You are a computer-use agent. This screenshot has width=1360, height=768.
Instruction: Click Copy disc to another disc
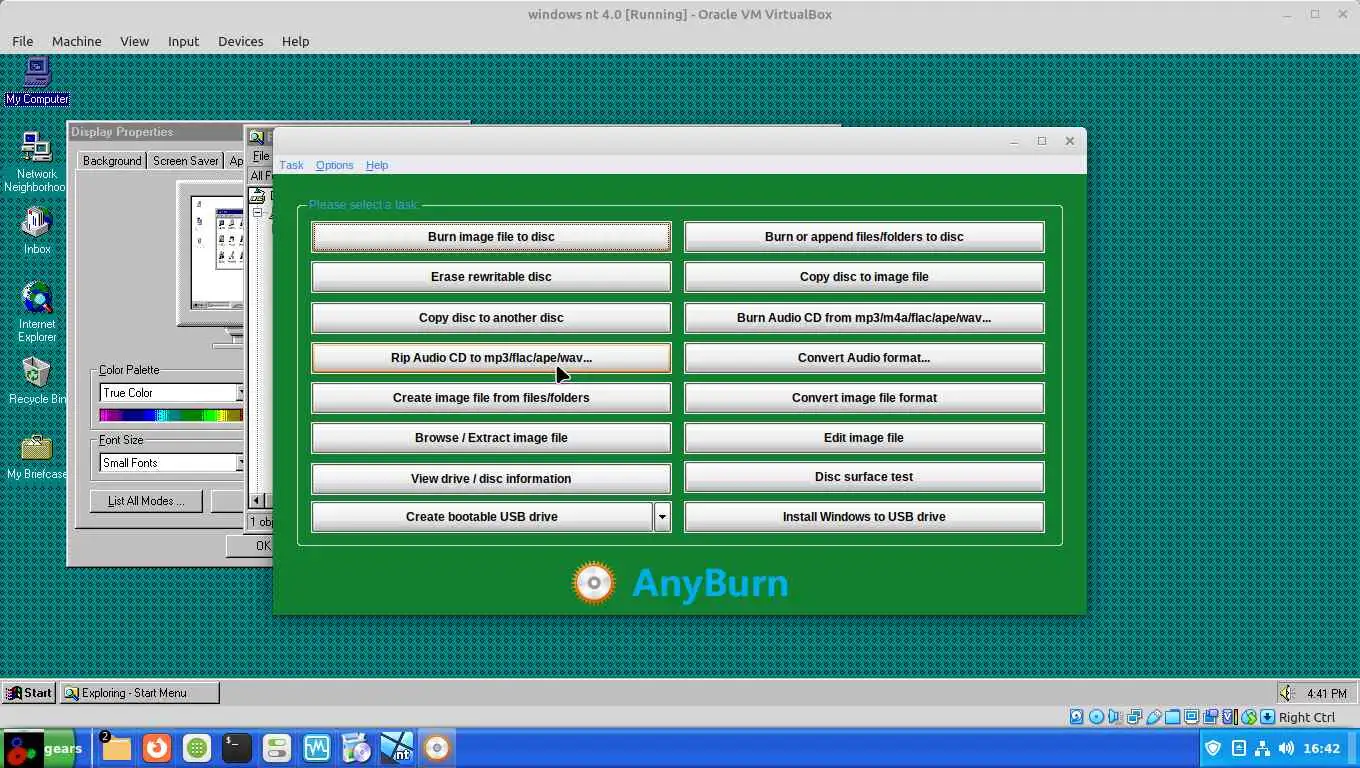click(x=491, y=318)
